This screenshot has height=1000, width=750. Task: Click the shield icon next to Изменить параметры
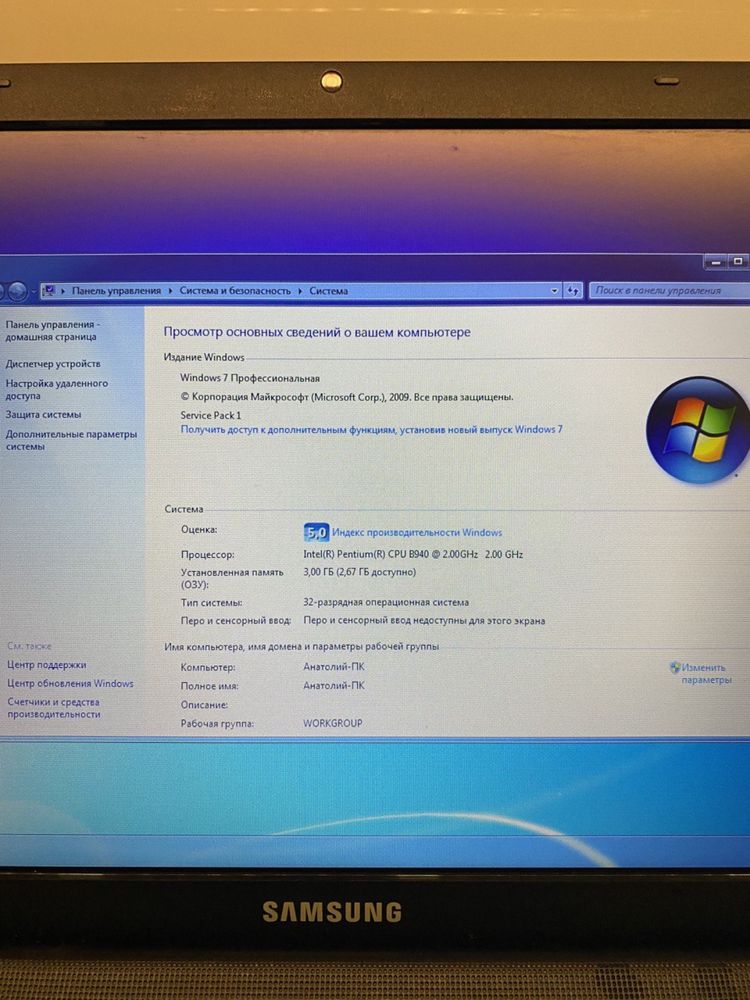pyautogui.click(x=675, y=667)
